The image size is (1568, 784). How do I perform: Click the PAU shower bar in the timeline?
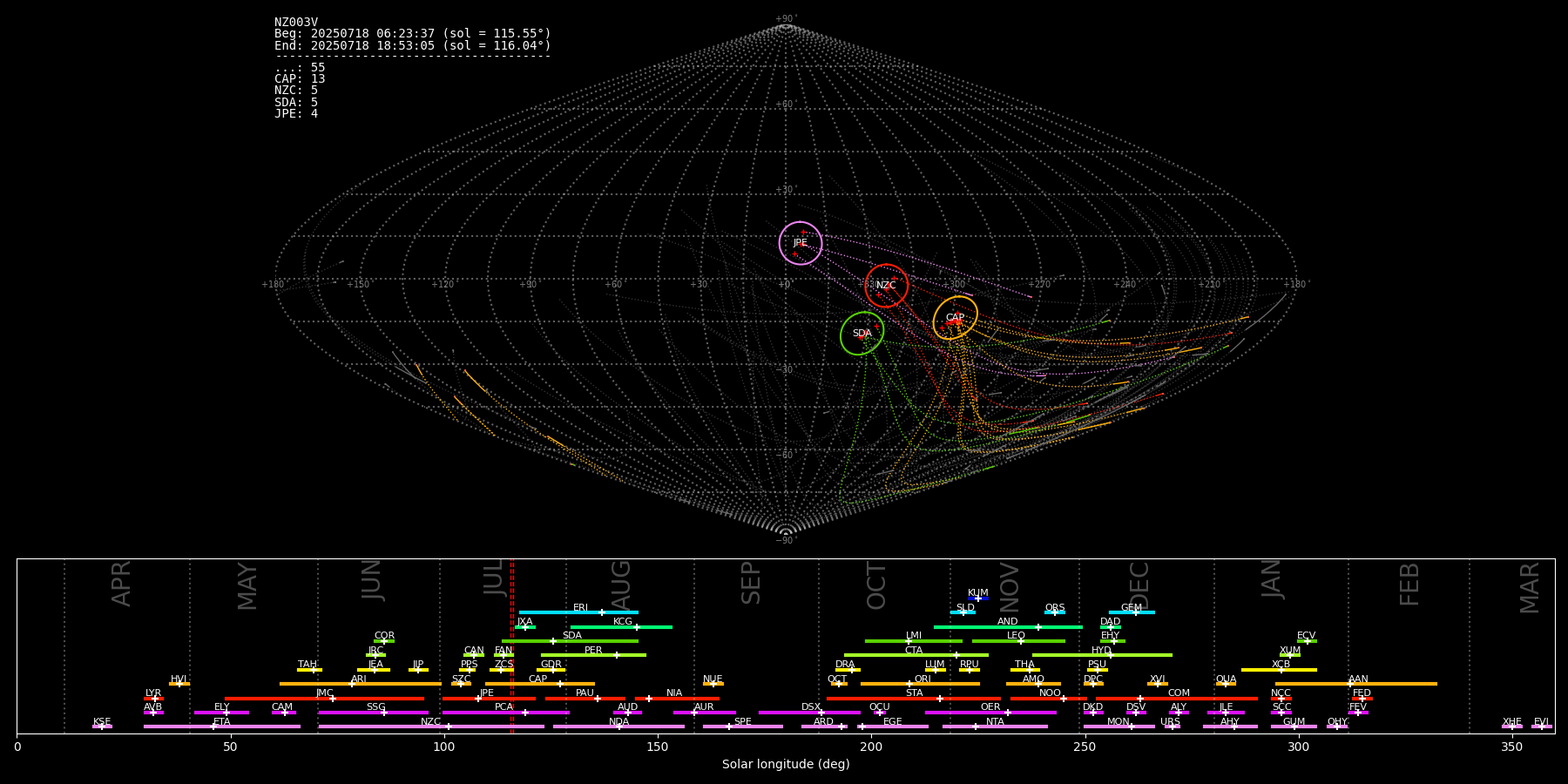(585, 698)
